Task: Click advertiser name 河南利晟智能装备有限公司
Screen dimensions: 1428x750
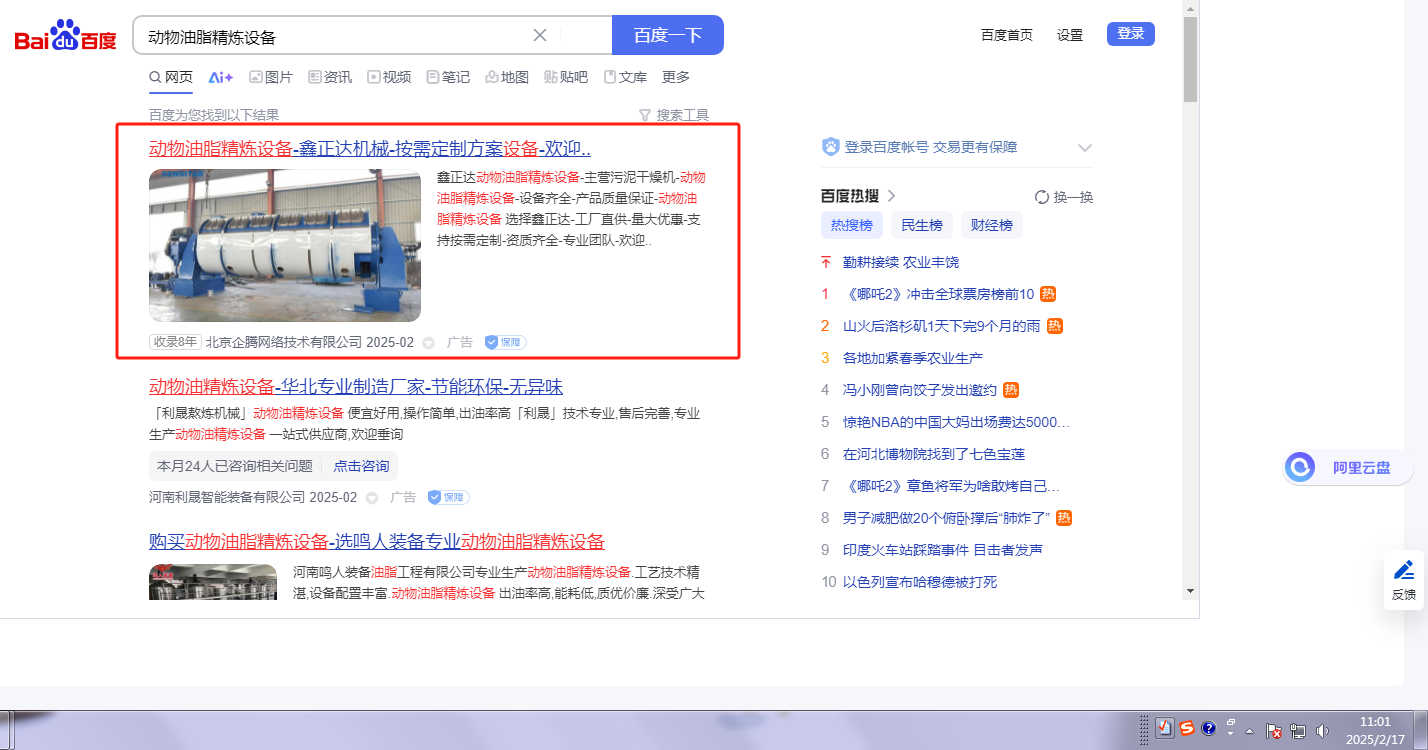Action: [x=227, y=497]
